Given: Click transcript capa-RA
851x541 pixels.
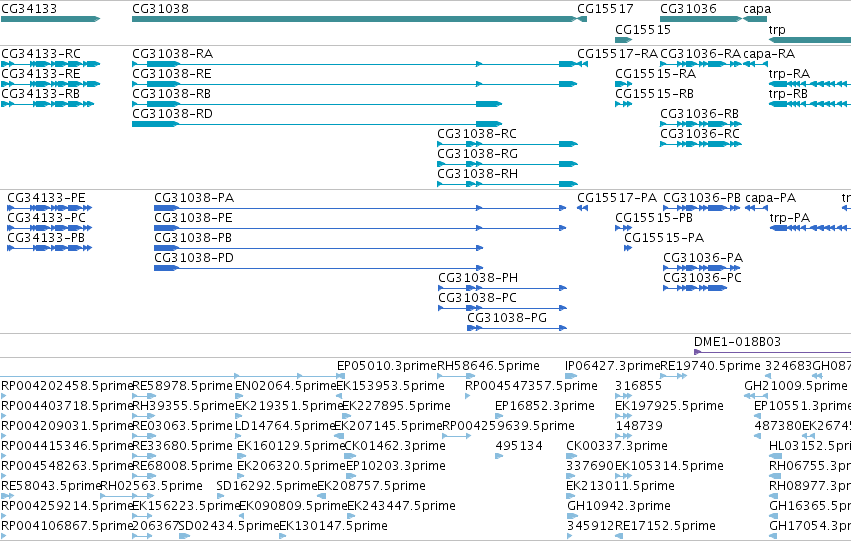Looking at the screenshot, I should point(769,54).
